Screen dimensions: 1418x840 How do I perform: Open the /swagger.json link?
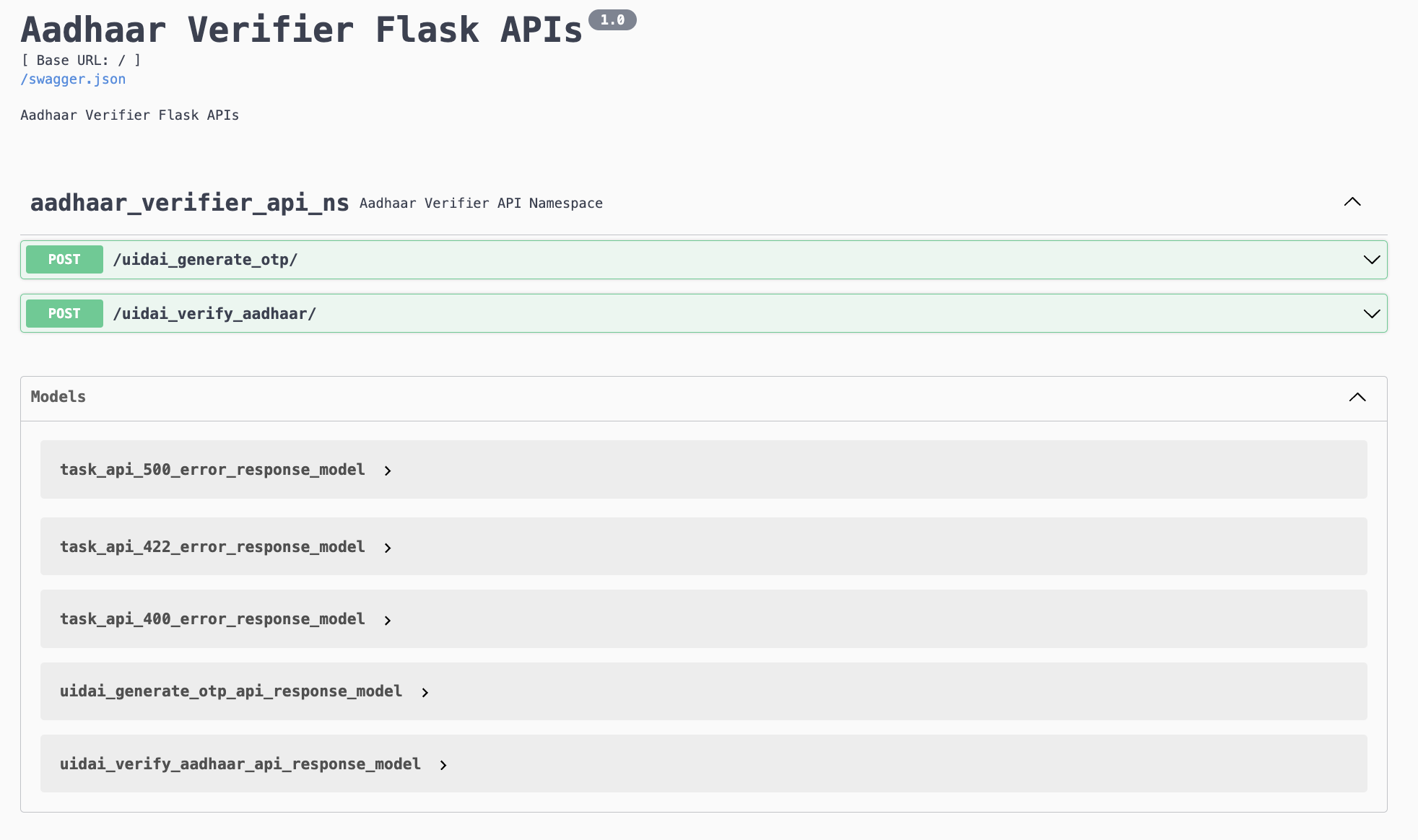pos(73,79)
